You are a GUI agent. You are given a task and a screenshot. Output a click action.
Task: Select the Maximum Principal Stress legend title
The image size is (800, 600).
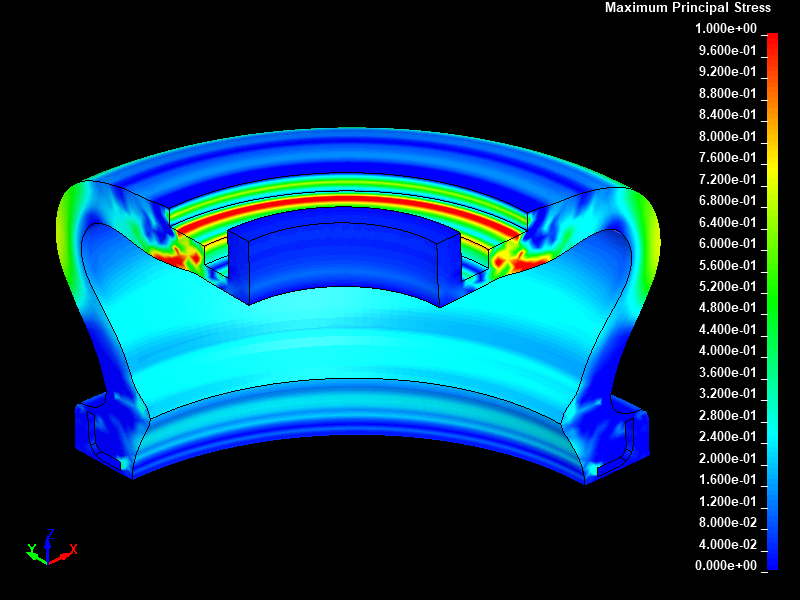pyautogui.click(x=688, y=8)
